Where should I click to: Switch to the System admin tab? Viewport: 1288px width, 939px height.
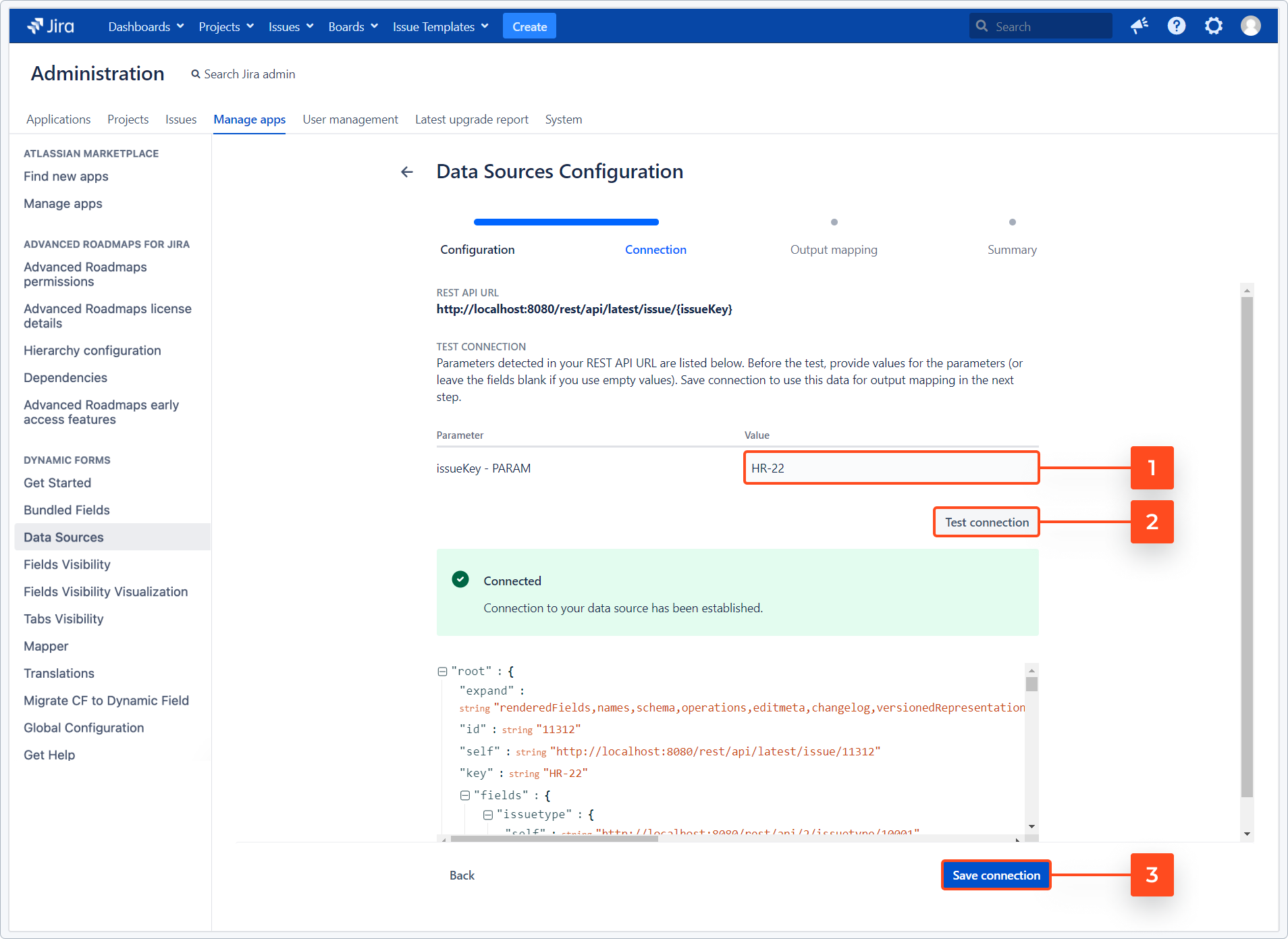point(564,119)
